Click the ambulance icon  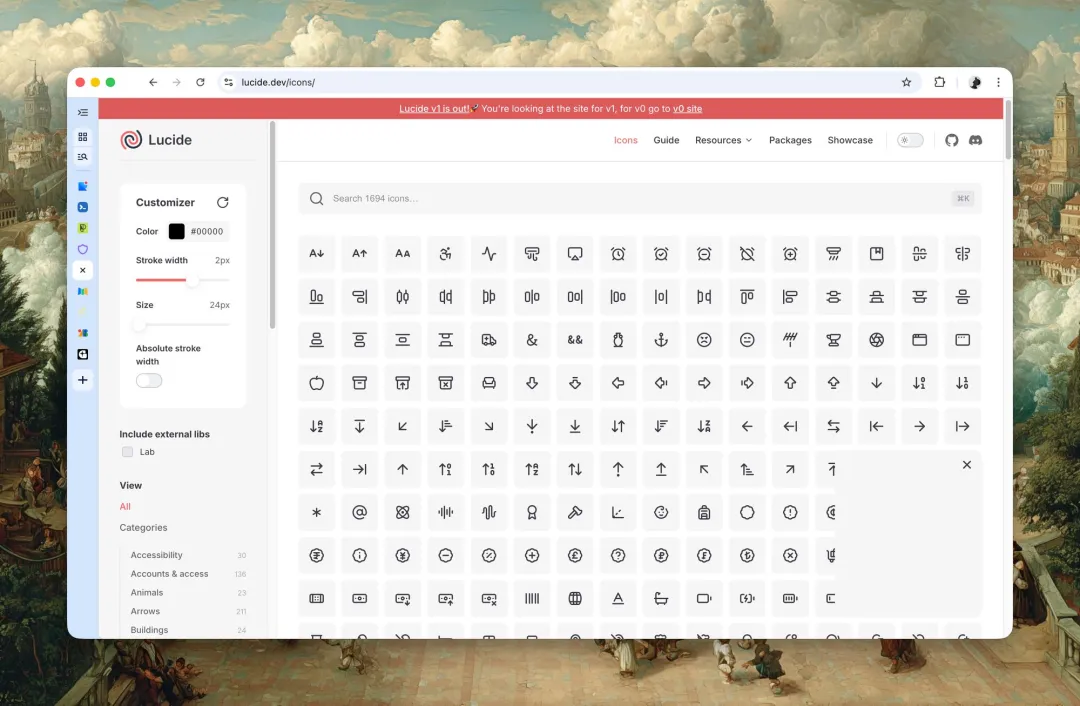tap(489, 340)
